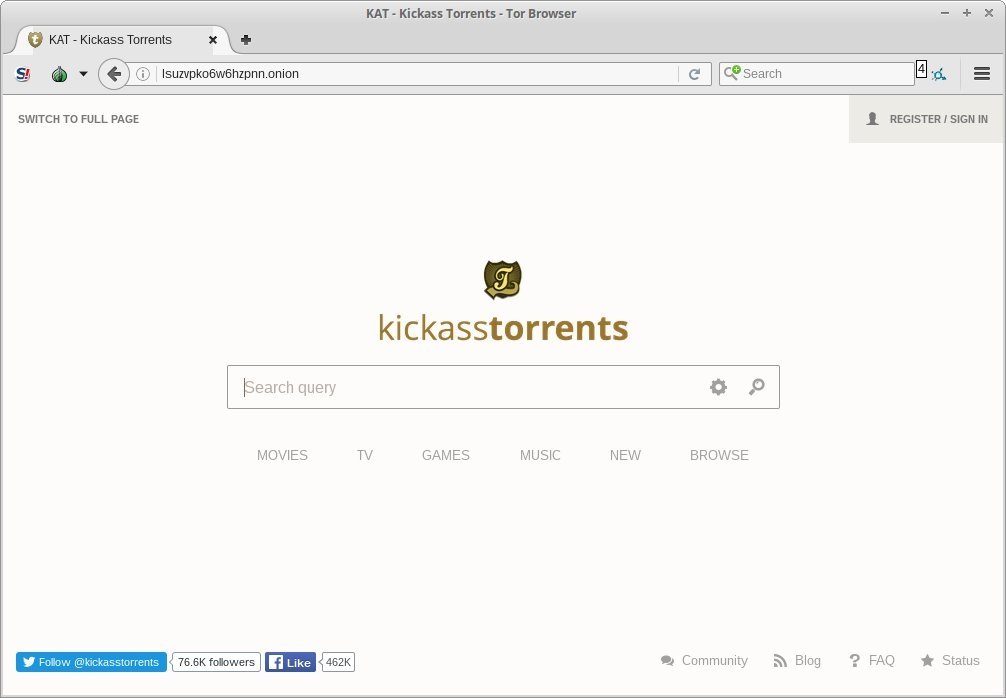
Task: Follow @kickasstorrents on Twitter
Action: click(91, 662)
